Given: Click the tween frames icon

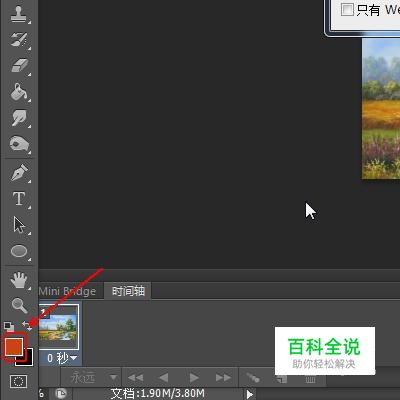Looking at the screenshot, I should 253,378.
